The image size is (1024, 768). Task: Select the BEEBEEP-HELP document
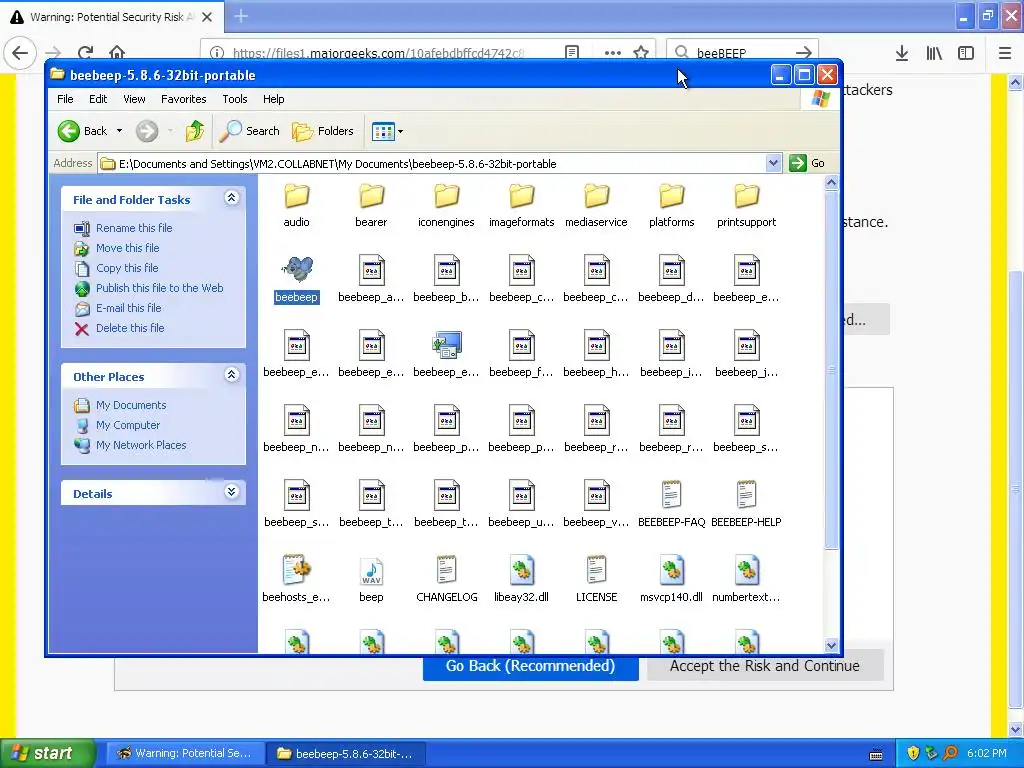point(746,496)
